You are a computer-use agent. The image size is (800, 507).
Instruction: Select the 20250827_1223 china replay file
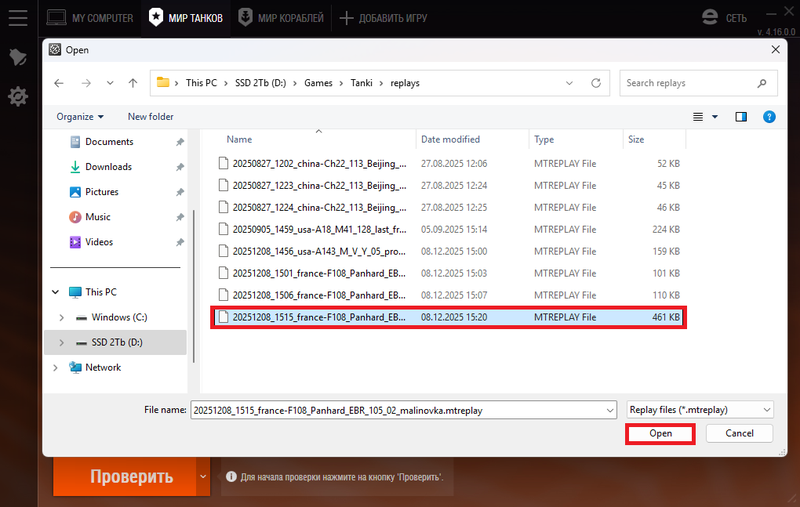448,186
